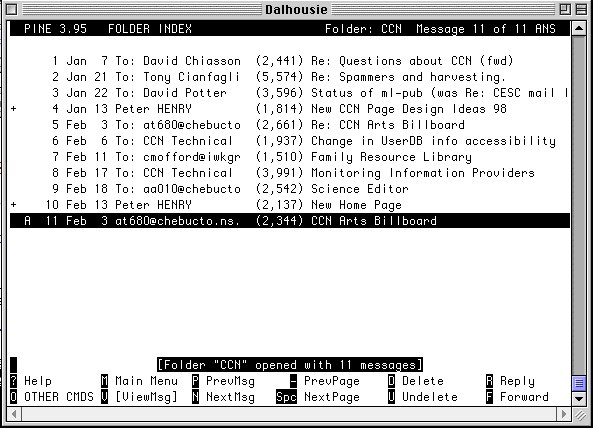Click the R Reply key icon
This screenshot has height=428, width=593.
489,381
